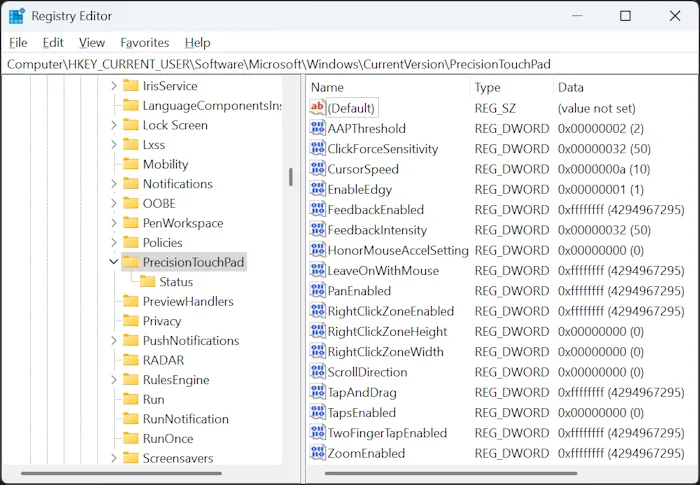
Task: Expand the Screensavers key
Action: point(114,458)
